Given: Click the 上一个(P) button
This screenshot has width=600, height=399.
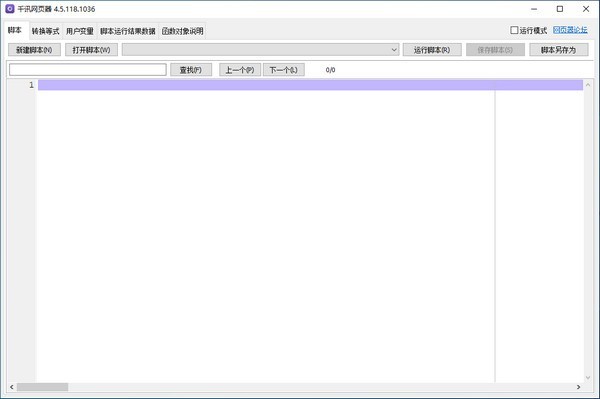Looking at the screenshot, I should [x=240, y=70].
